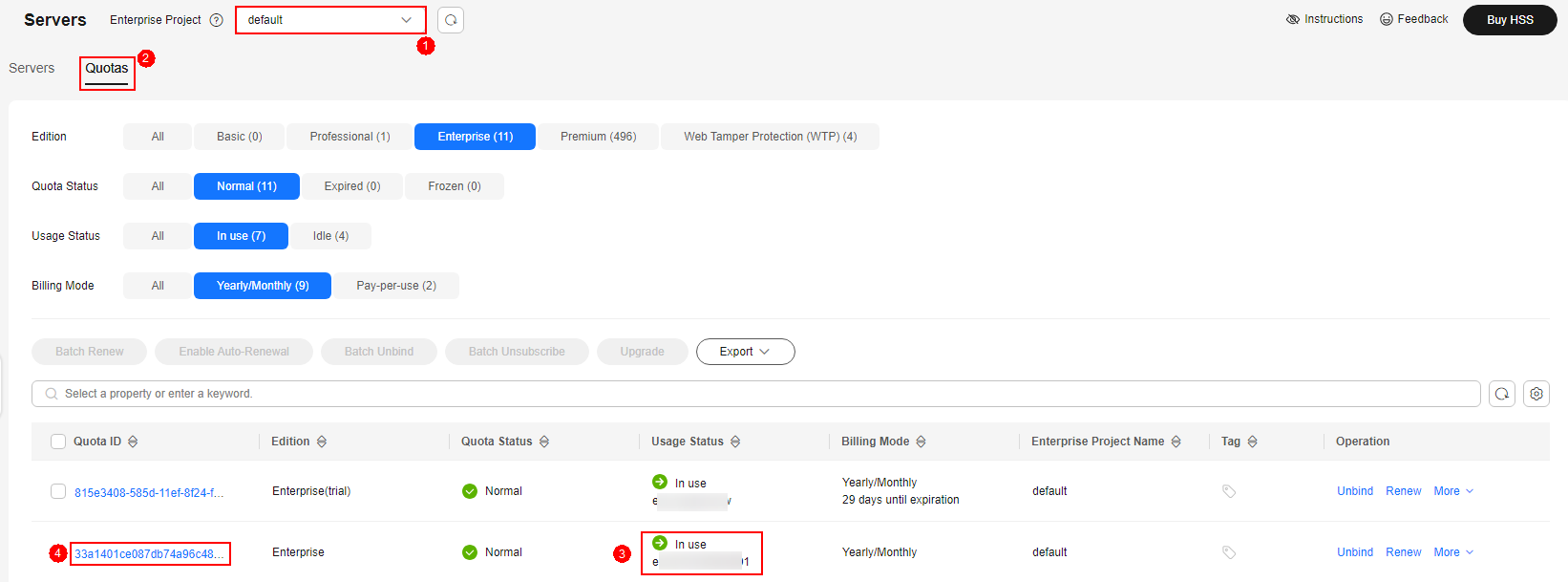Screen dimensions: 1568x582
Task: Select all quotas header checkbox
Action: [x=58, y=442]
